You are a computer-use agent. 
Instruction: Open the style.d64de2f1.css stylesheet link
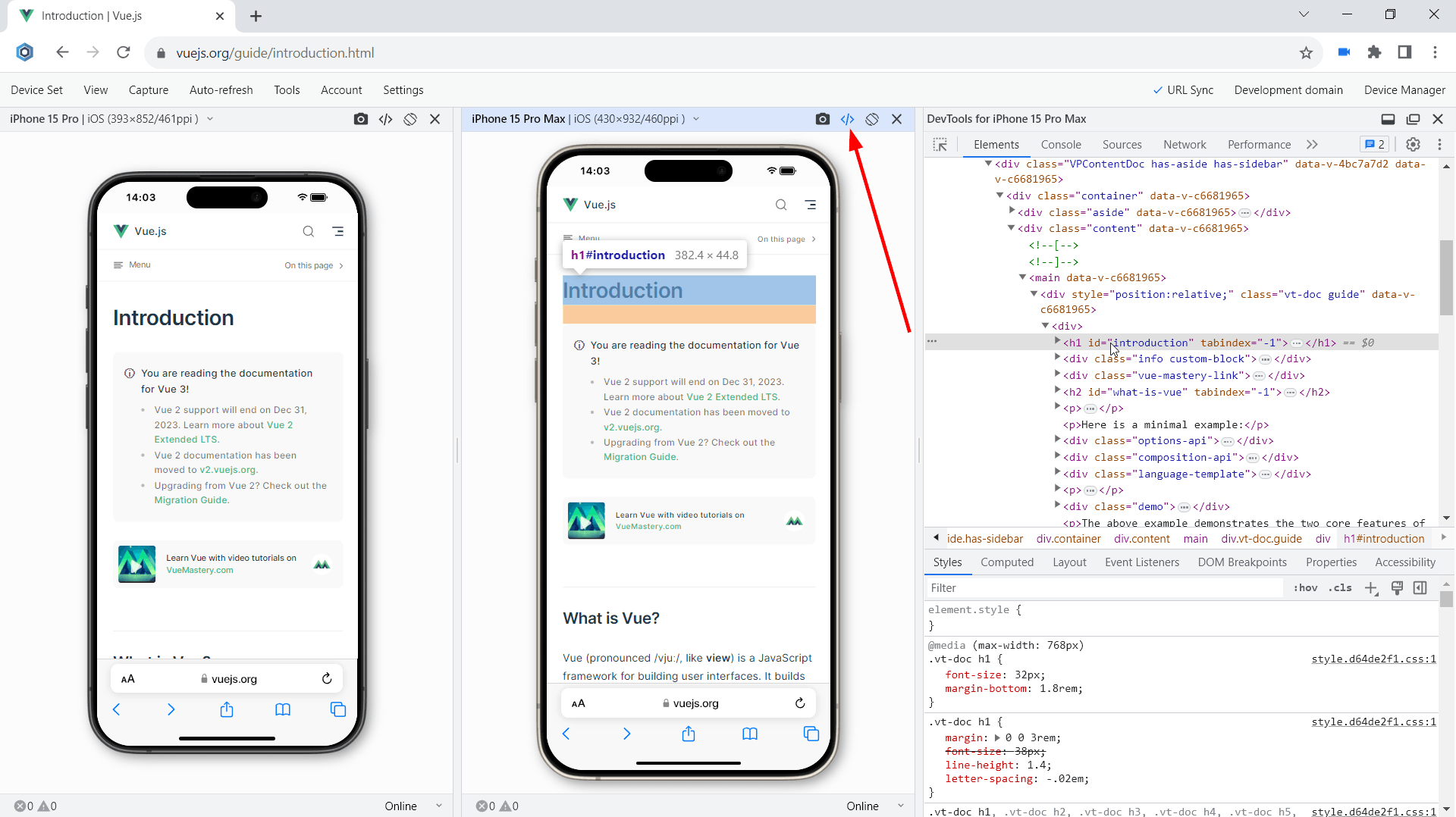(x=1373, y=659)
